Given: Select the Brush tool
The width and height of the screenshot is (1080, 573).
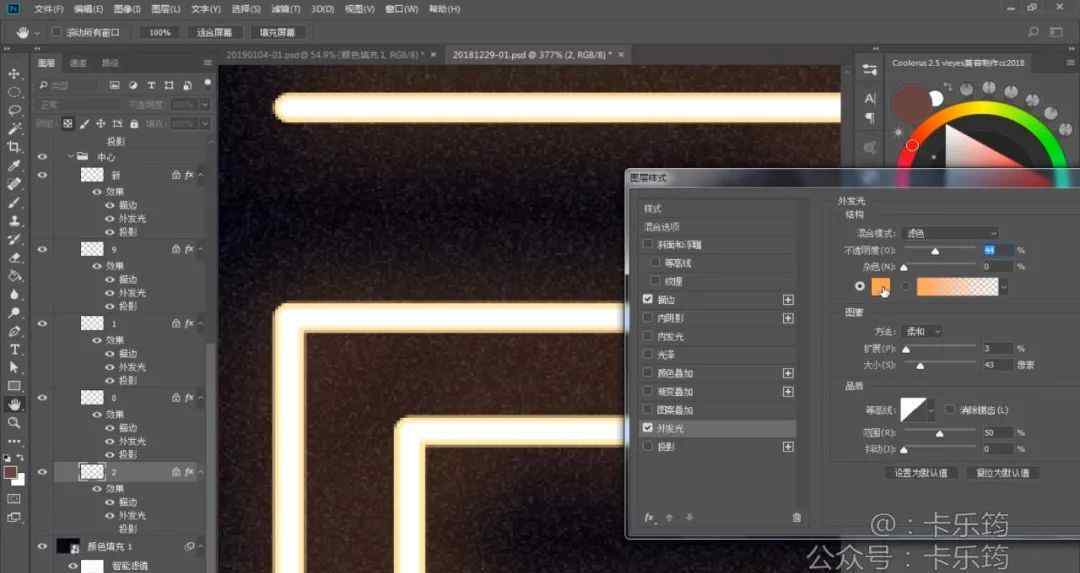Looking at the screenshot, I should tap(14, 202).
